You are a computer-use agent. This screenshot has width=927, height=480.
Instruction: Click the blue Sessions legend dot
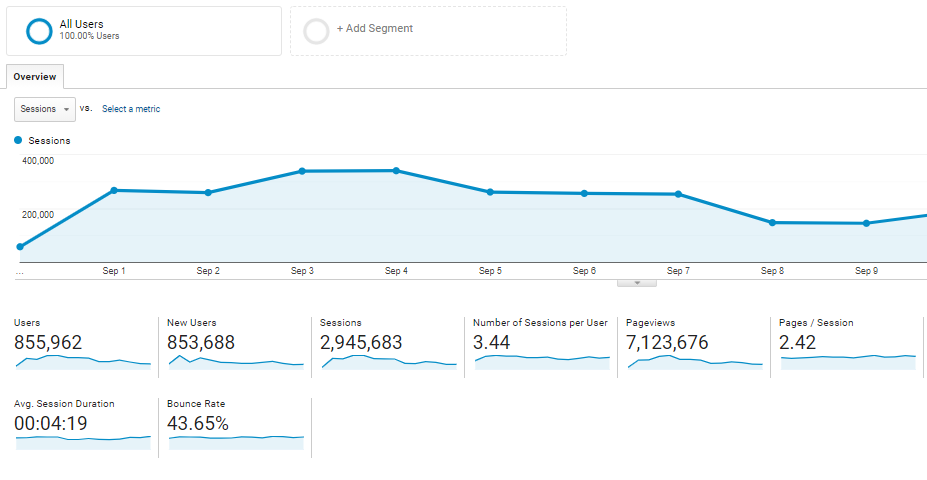click(x=18, y=141)
